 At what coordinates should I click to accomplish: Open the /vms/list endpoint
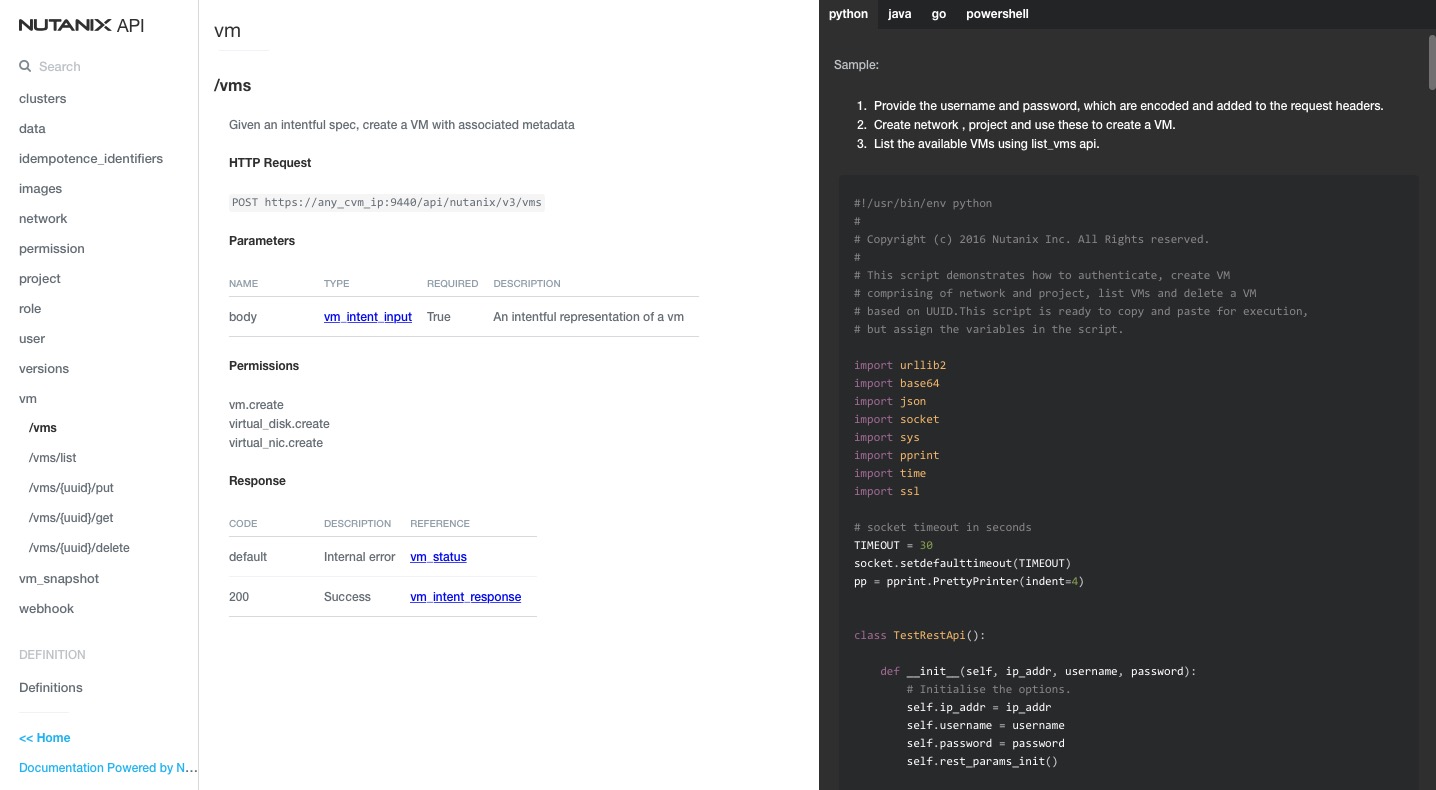pyautogui.click(x=53, y=458)
